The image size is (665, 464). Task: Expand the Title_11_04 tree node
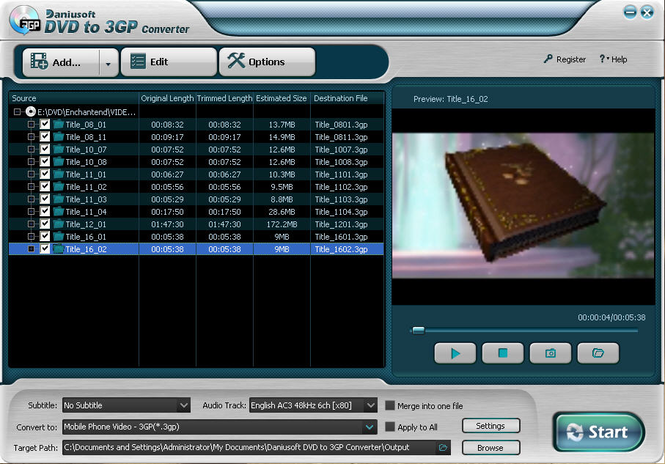click(x=31, y=212)
